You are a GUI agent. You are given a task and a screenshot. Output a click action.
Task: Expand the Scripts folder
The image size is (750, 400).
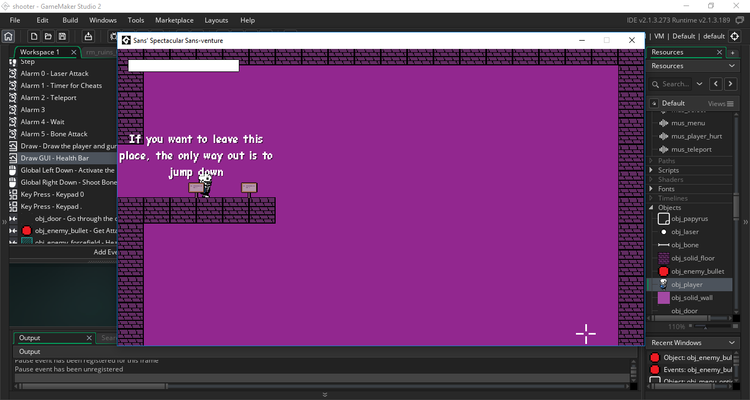(651, 170)
